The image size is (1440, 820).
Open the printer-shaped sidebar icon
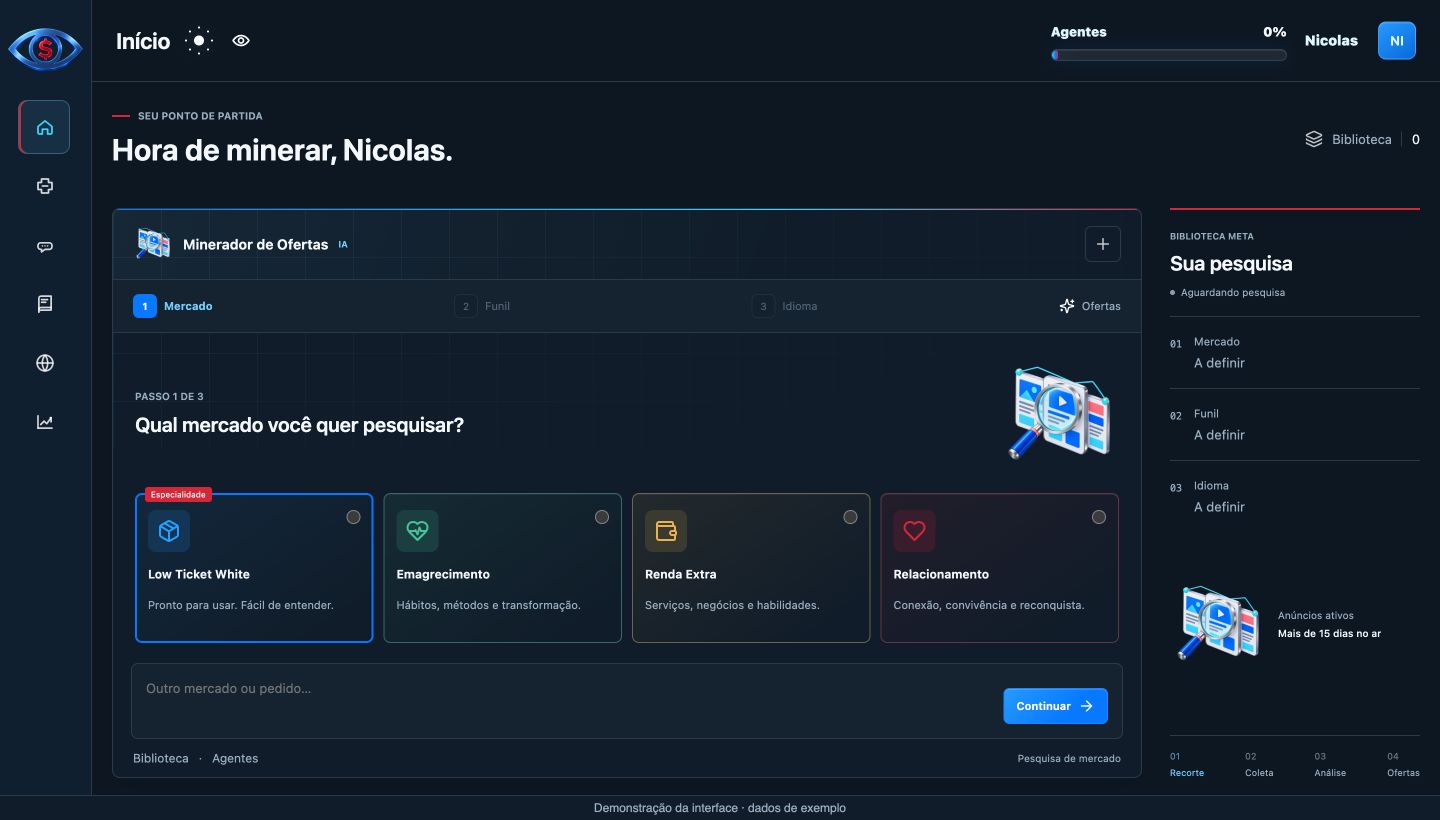(x=45, y=186)
